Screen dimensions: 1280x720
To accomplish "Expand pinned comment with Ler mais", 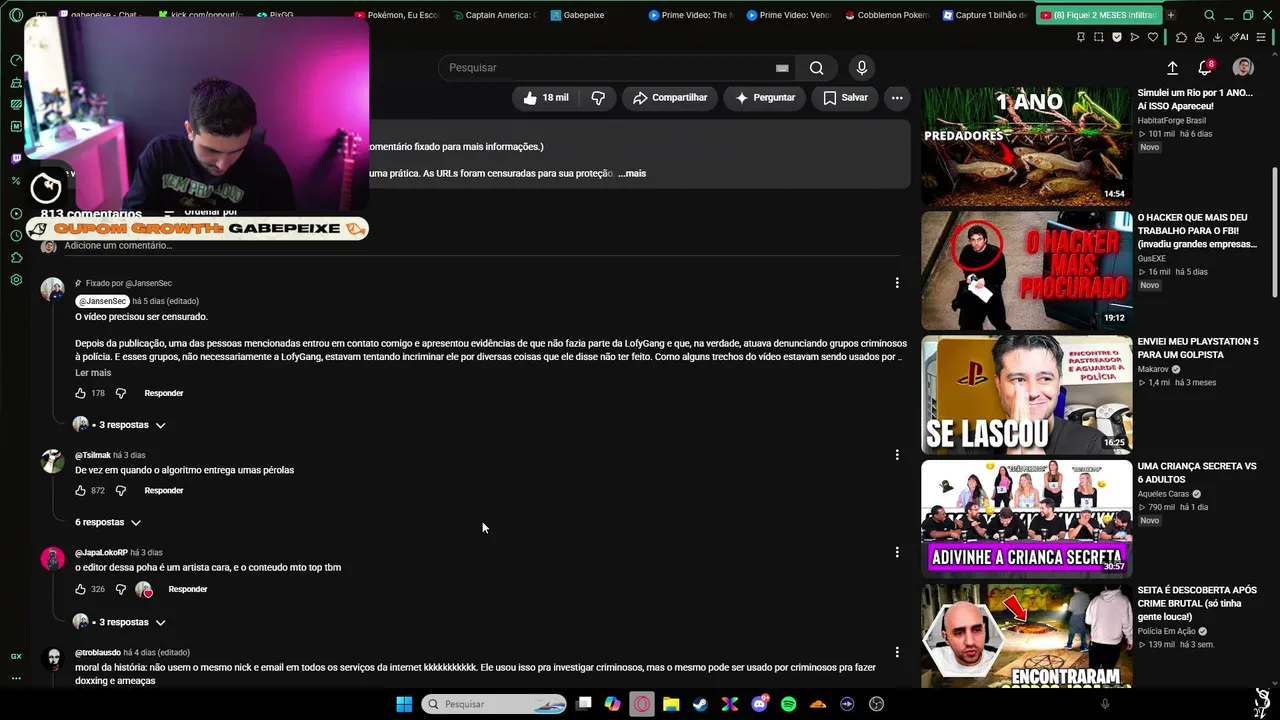I will click(x=93, y=373).
